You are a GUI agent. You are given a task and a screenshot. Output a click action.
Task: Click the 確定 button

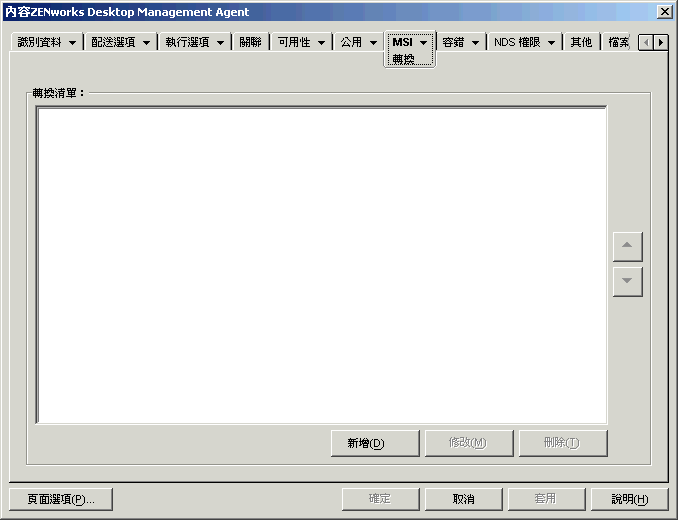[x=381, y=499]
